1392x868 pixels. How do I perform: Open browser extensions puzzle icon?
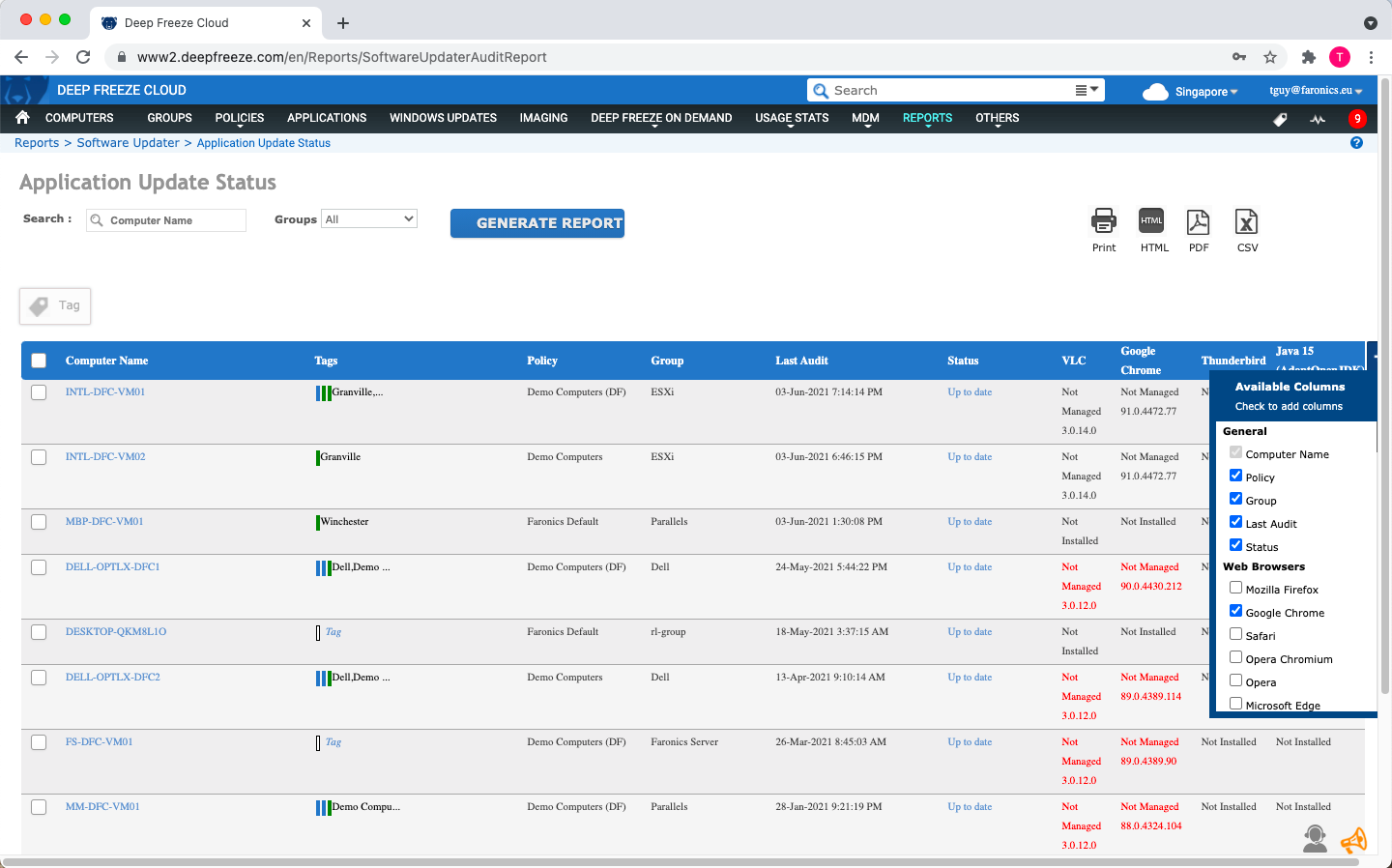[x=1309, y=57]
